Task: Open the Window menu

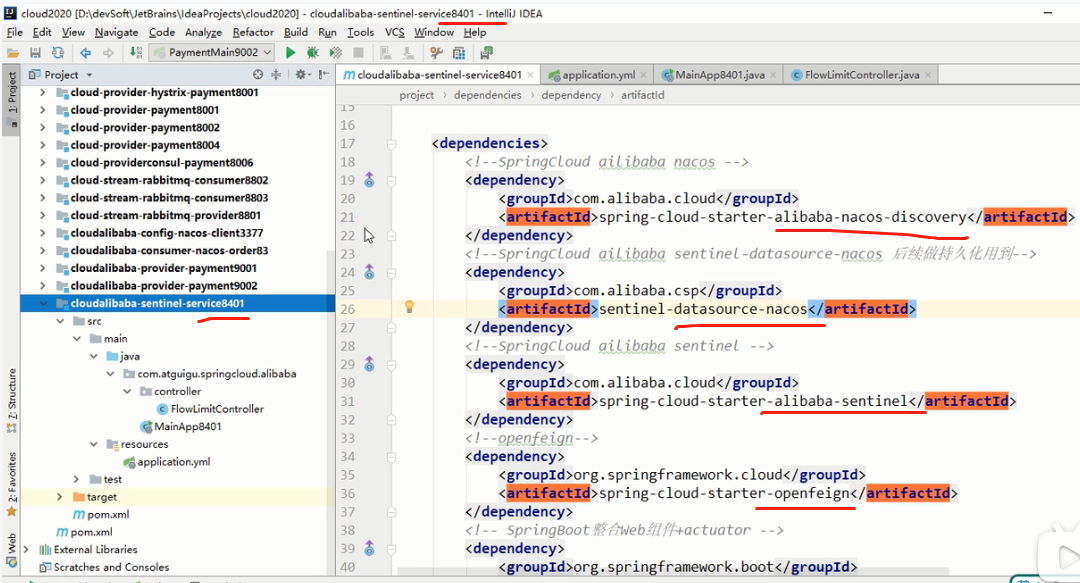Action: tap(434, 32)
